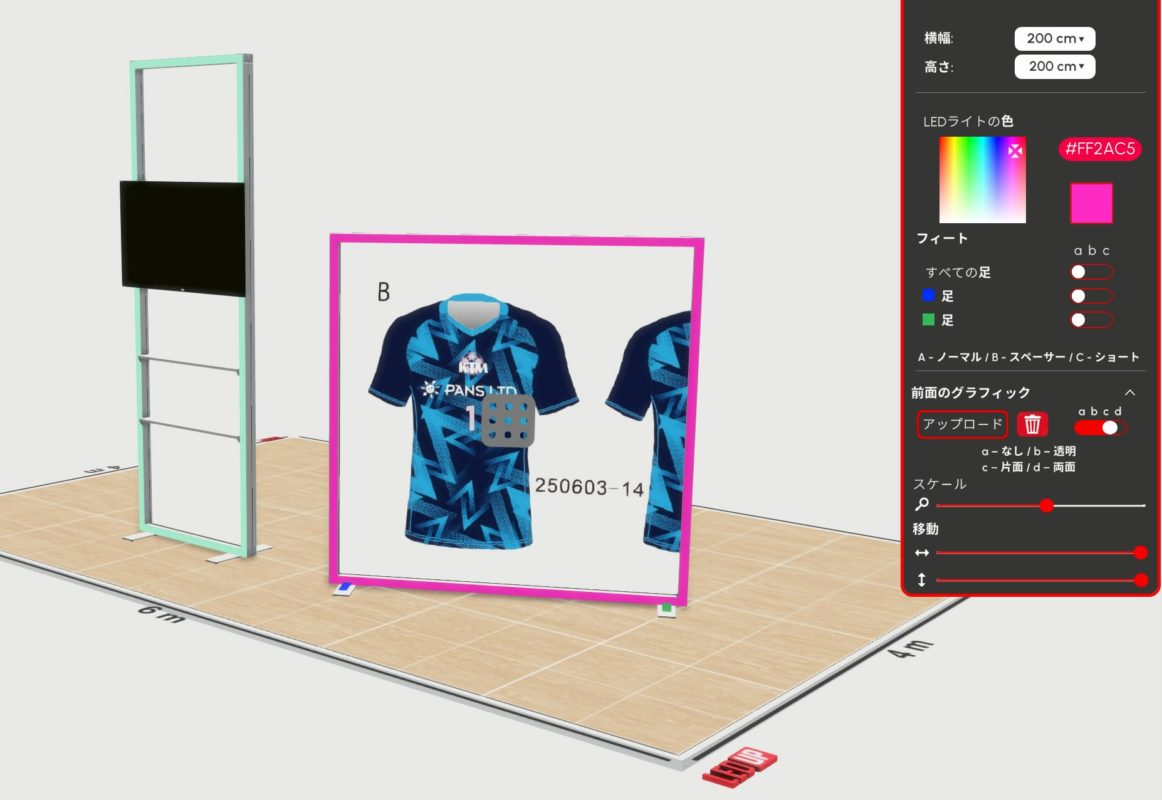1162x800 pixels.
Task: Collapse the 前面のグラフィック section
Action: (x=1130, y=393)
